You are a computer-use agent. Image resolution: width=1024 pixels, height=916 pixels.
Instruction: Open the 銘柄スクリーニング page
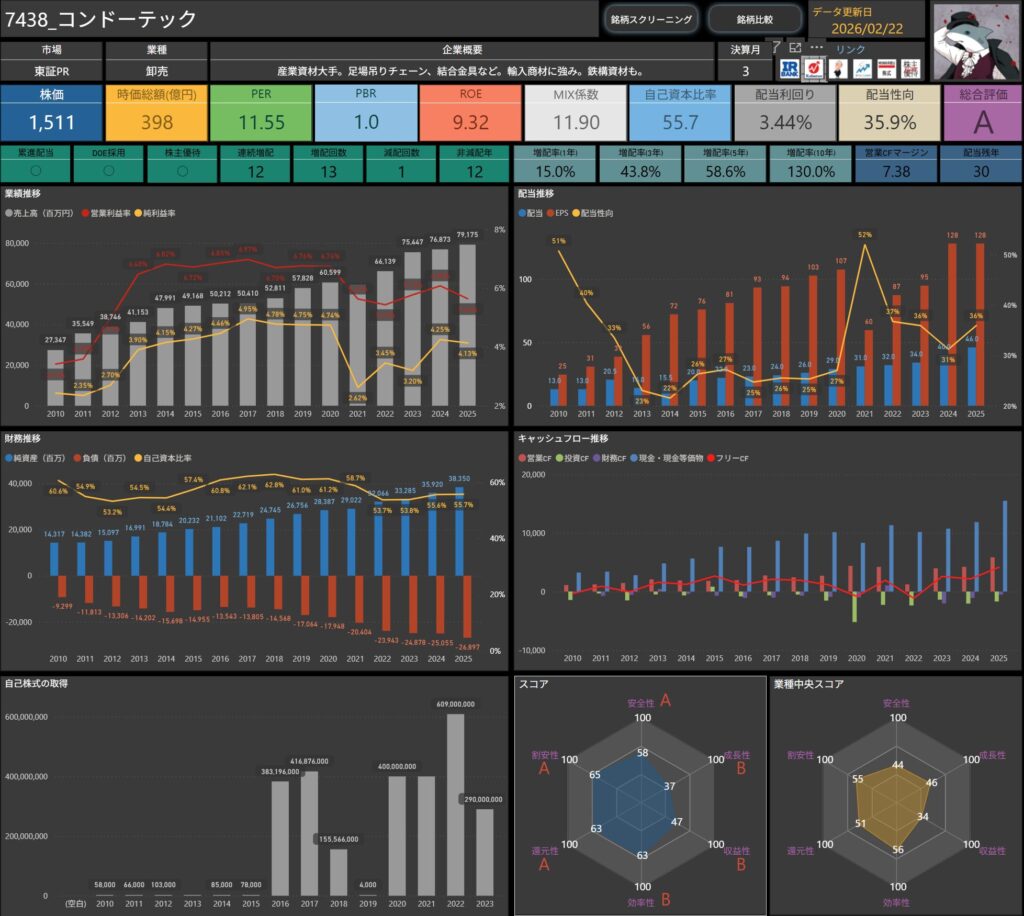650,19
